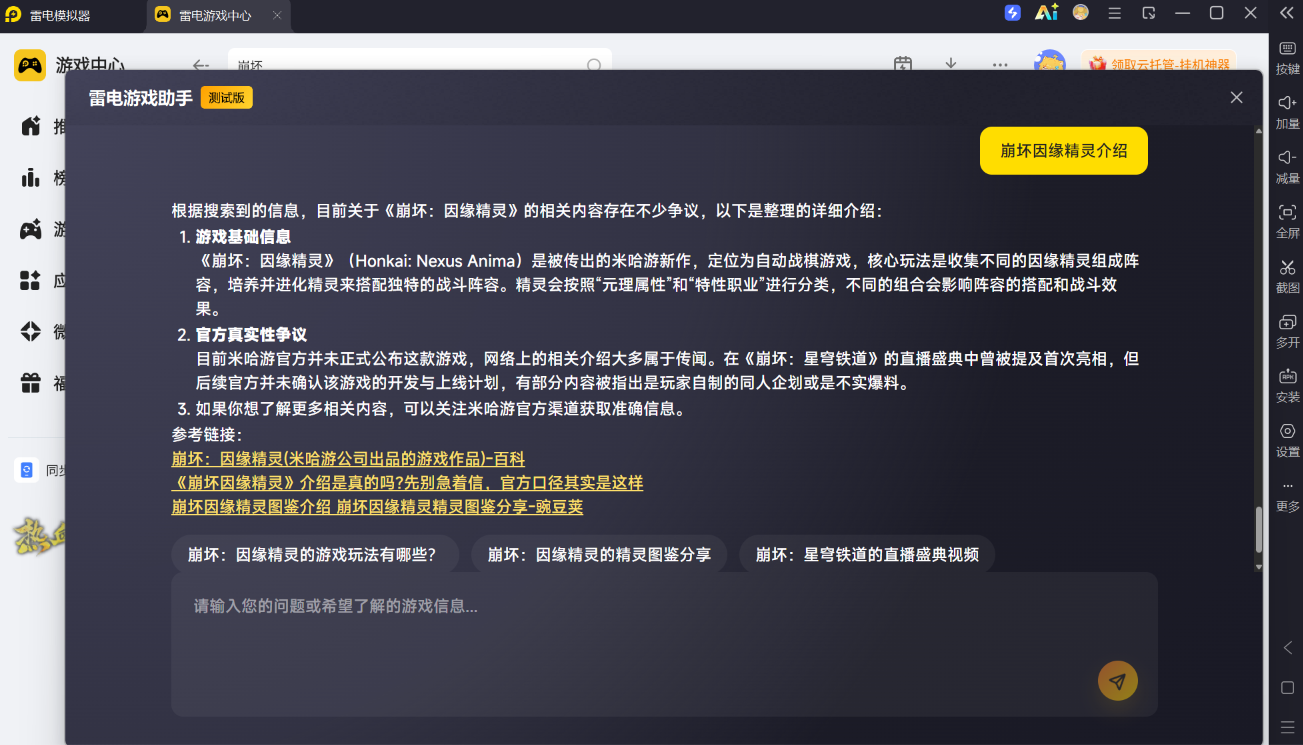The image size is (1303, 745).
Task: Toggle 全屏 fullscreen mode
Action: tap(1288, 221)
